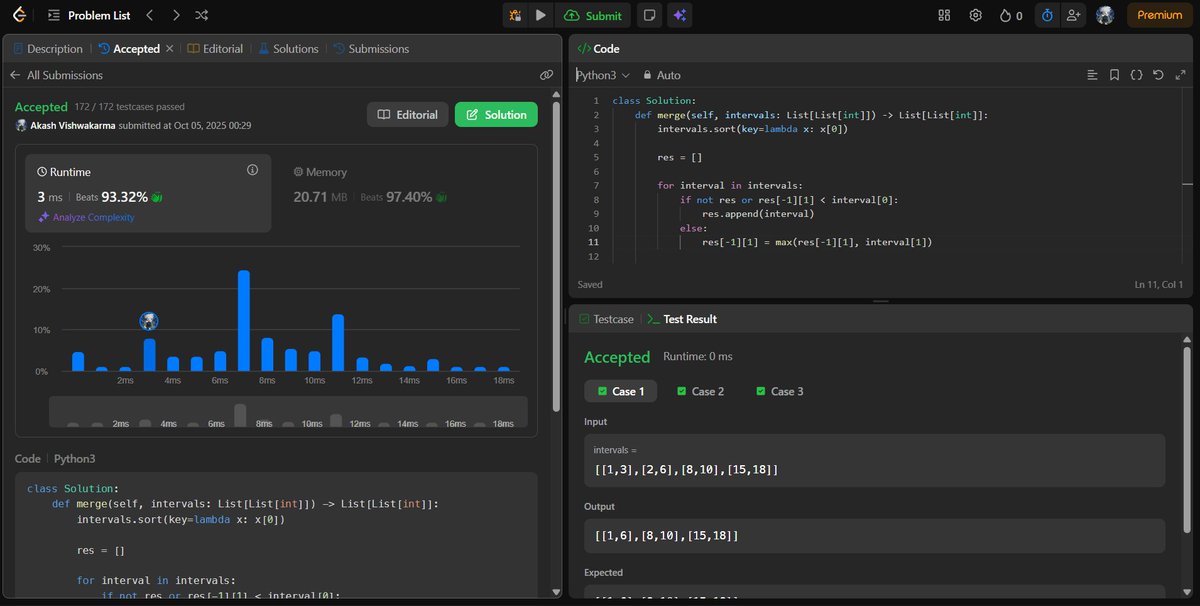Click the green Solution button

coord(496,115)
